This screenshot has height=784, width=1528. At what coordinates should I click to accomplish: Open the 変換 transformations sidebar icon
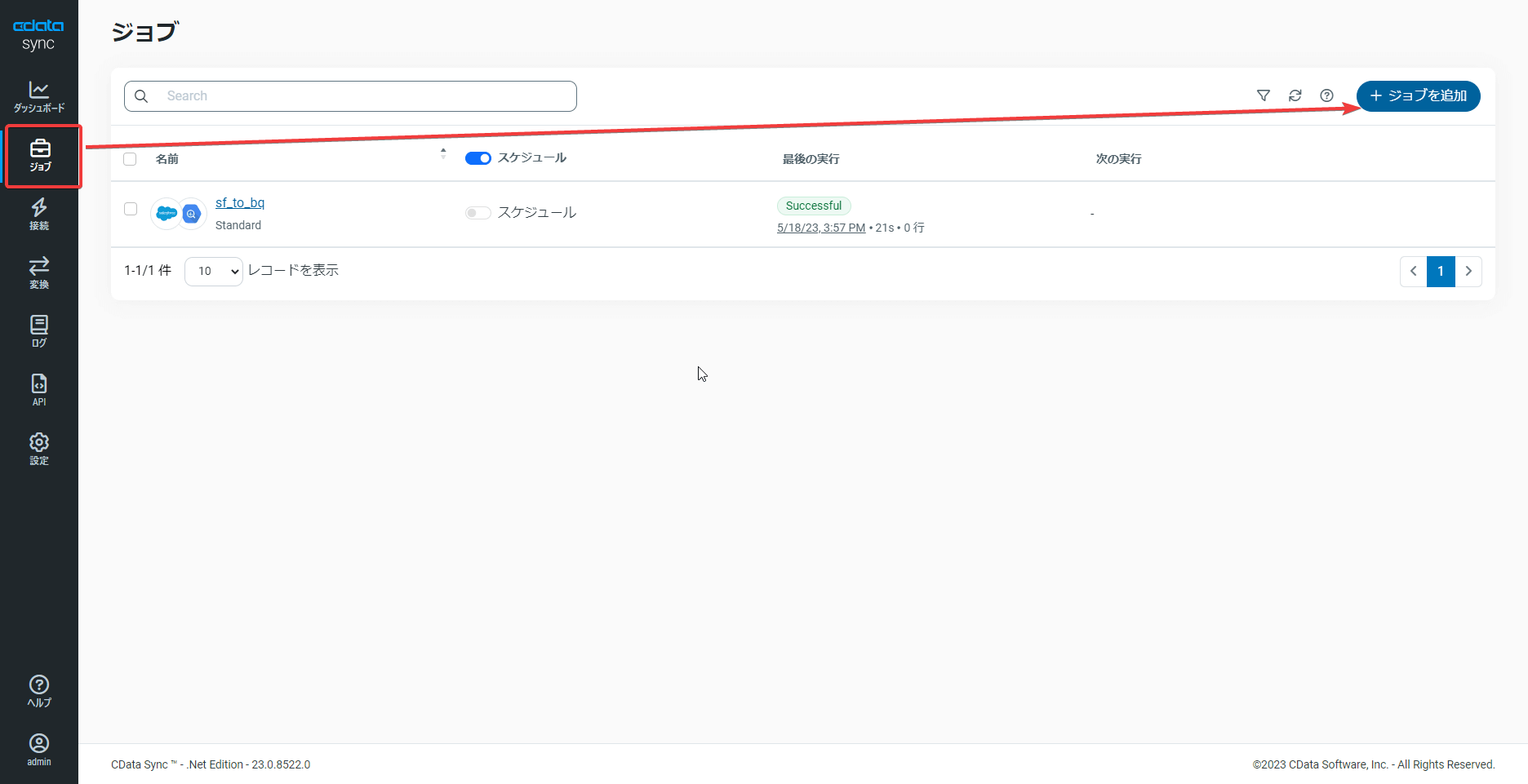(x=39, y=272)
